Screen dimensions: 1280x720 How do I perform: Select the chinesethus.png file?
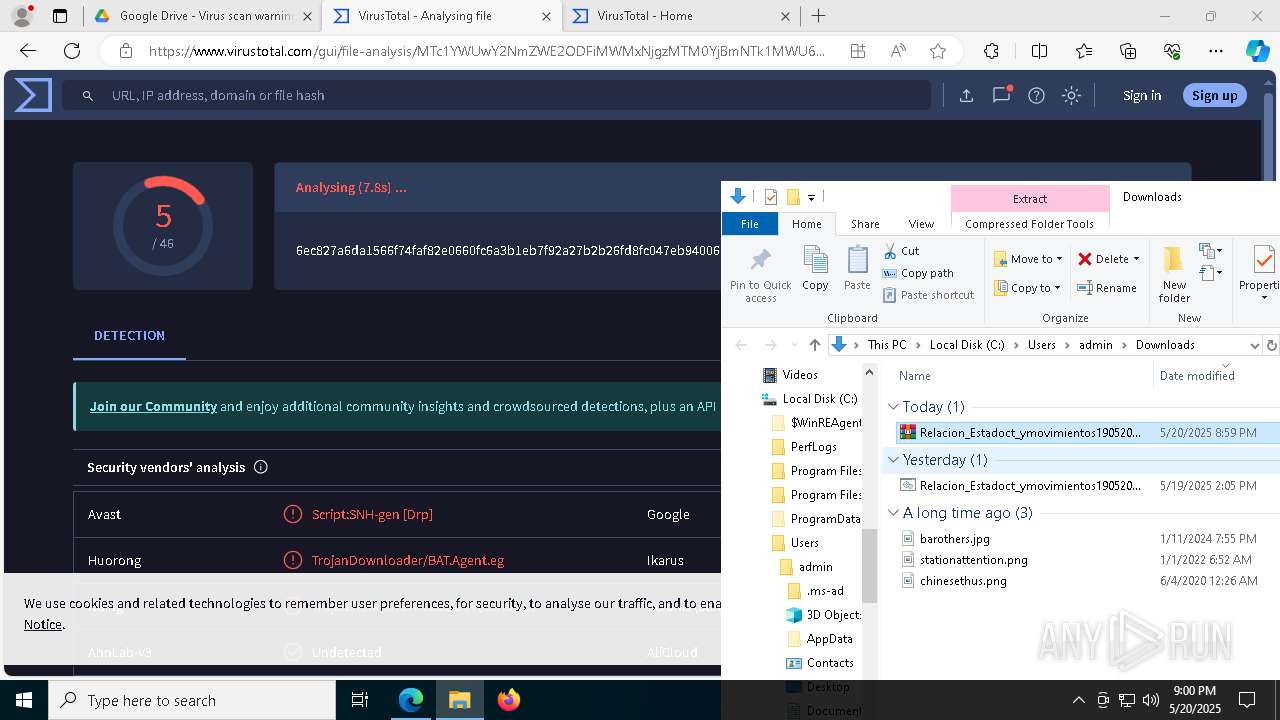963,581
